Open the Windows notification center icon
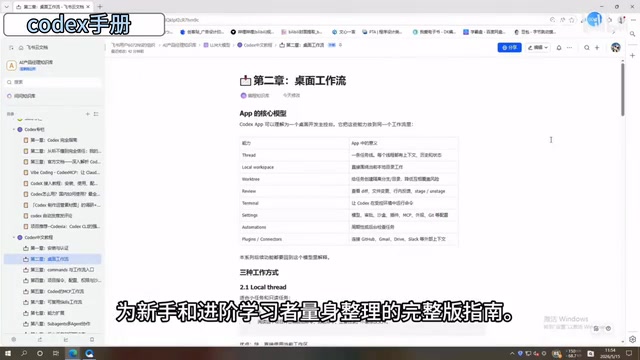 click(x=629, y=353)
